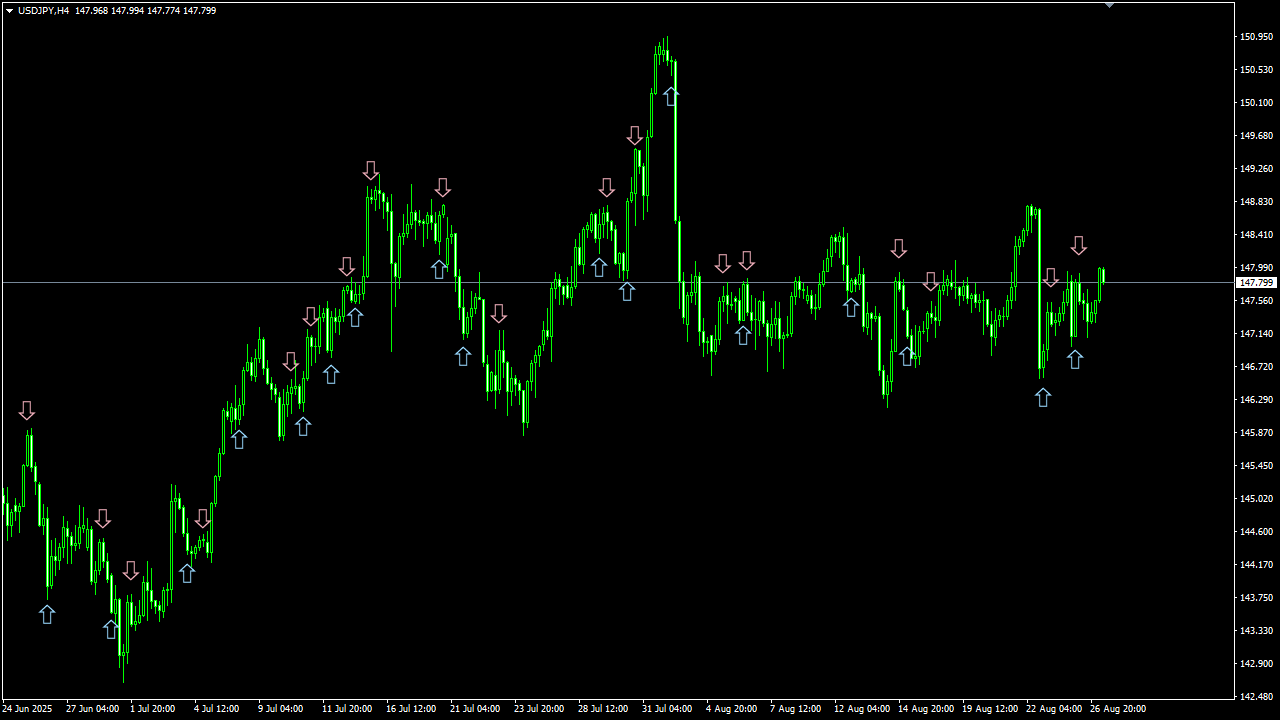The width and height of the screenshot is (1280, 720).
Task: Click the 31 Jul 04:00 time label
Action: (667, 708)
